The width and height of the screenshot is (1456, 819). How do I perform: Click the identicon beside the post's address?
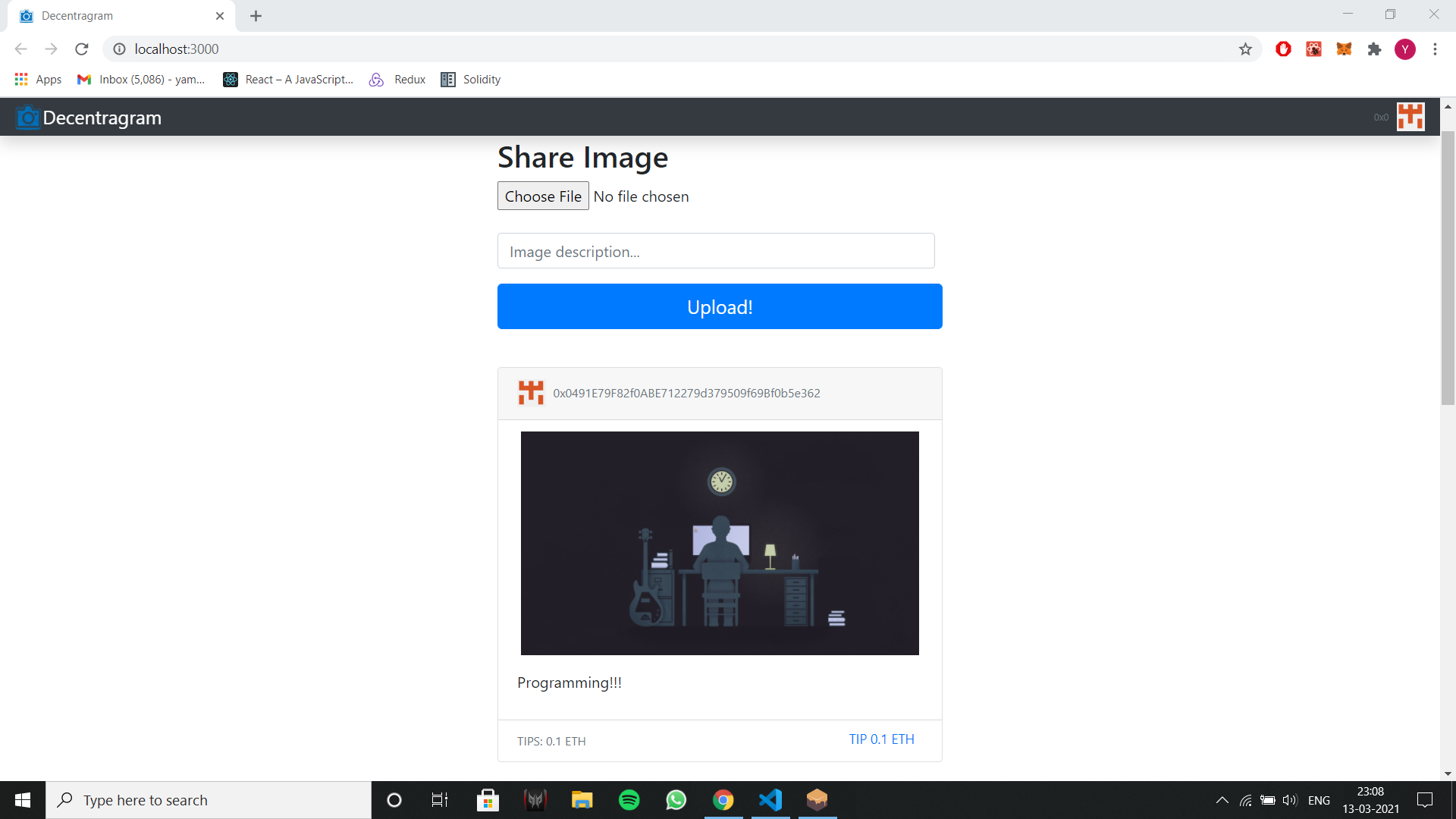coord(531,393)
